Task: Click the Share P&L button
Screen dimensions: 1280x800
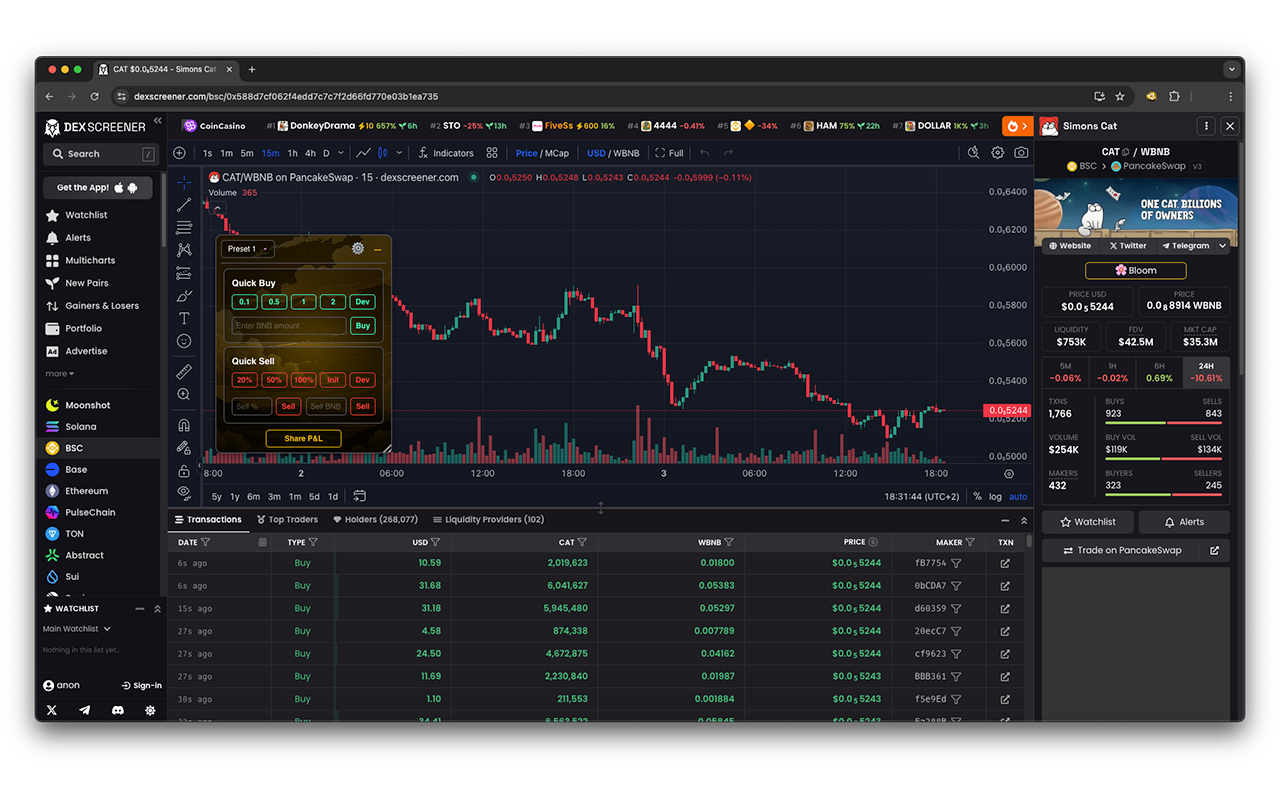Action: (303, 438)
